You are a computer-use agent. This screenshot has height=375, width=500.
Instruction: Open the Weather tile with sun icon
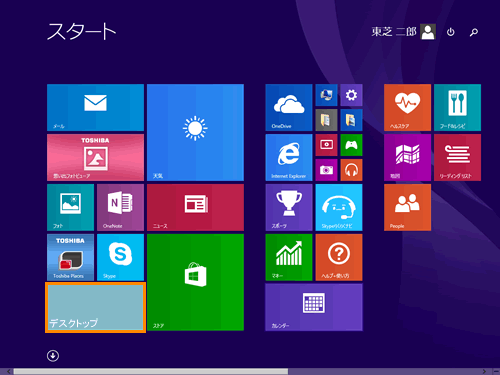(195, 132)
